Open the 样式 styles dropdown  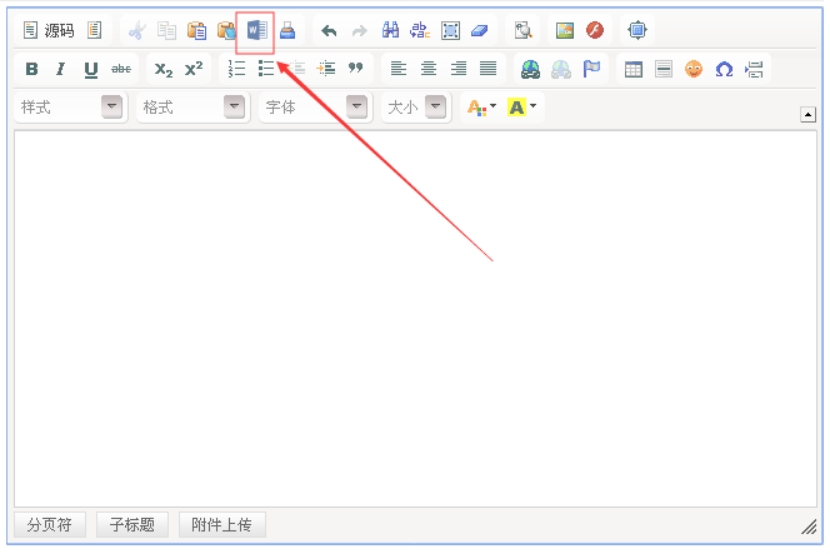[x=113, y=107]
